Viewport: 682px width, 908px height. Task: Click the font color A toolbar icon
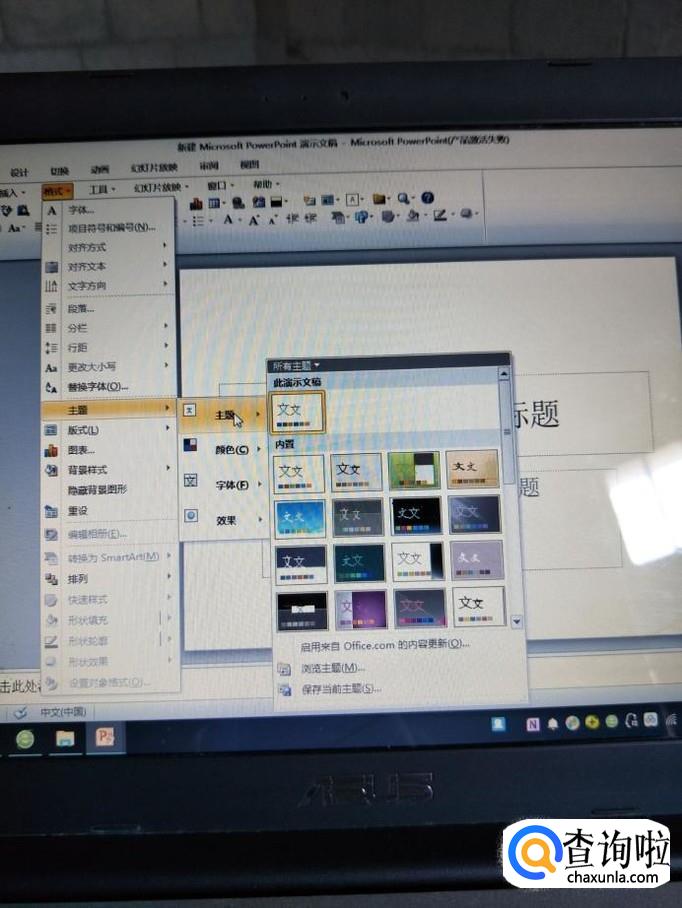(228, 220)
